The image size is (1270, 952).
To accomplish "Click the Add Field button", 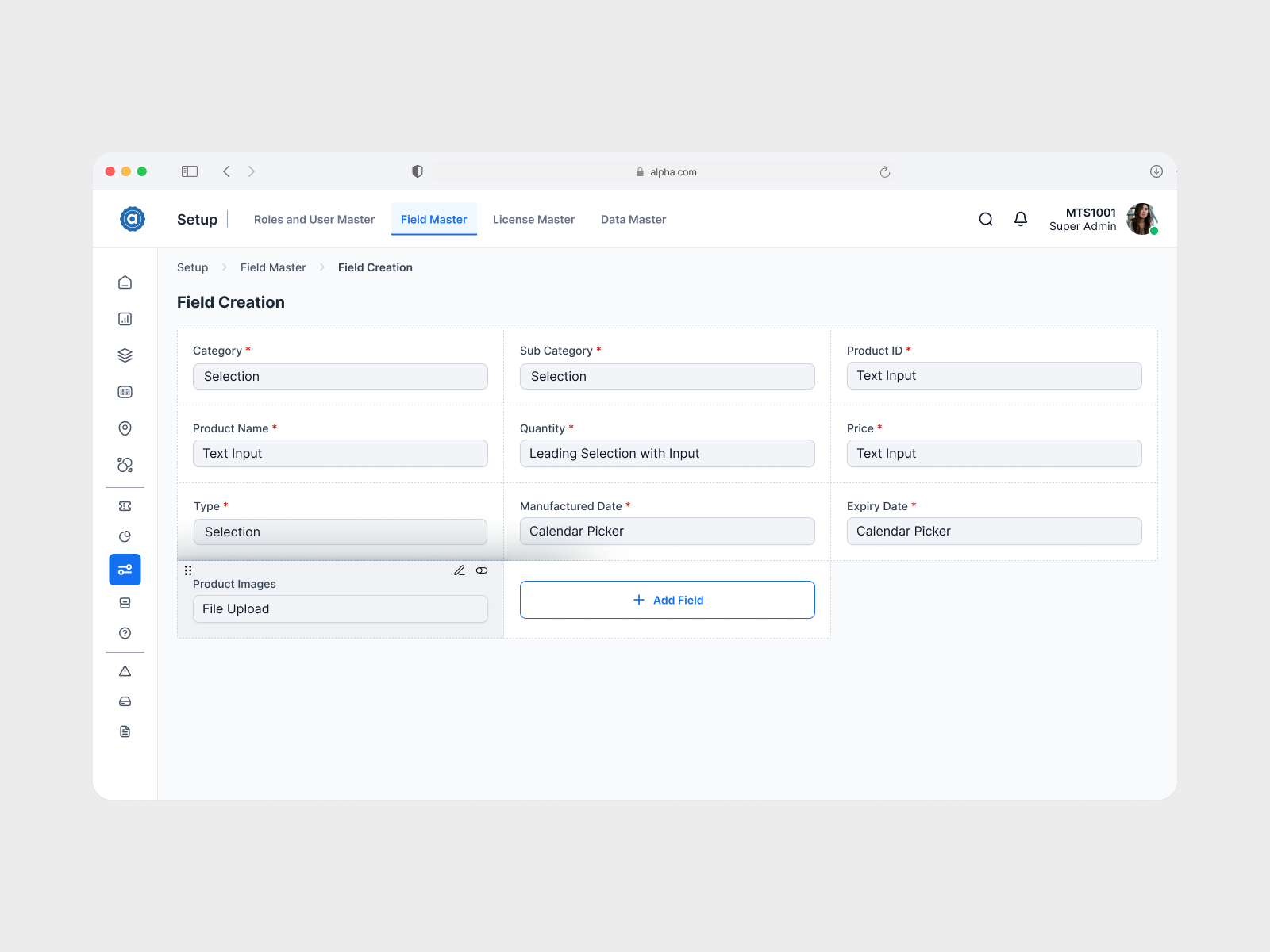I will pyautogui.click(x=667, y=600).
